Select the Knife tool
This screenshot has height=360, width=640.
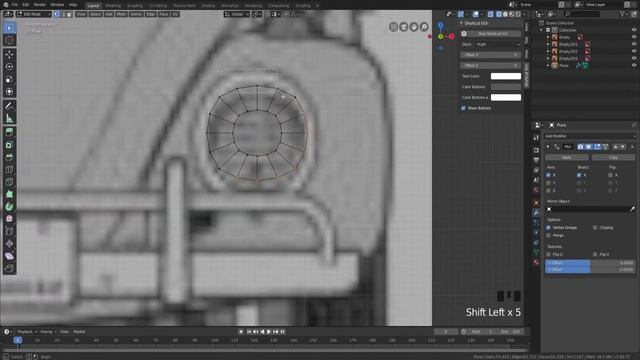[9, 182]
